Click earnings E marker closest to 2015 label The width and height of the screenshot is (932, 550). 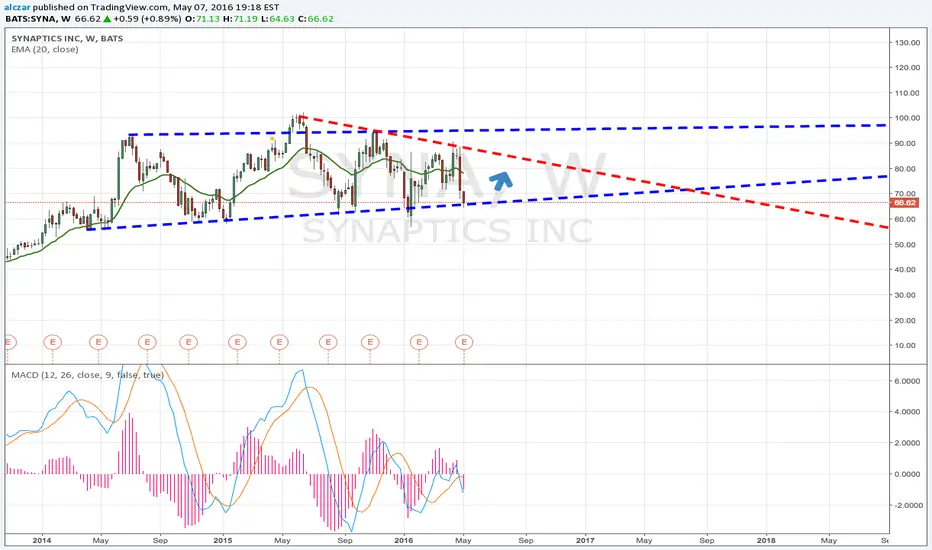pos(237,342)
